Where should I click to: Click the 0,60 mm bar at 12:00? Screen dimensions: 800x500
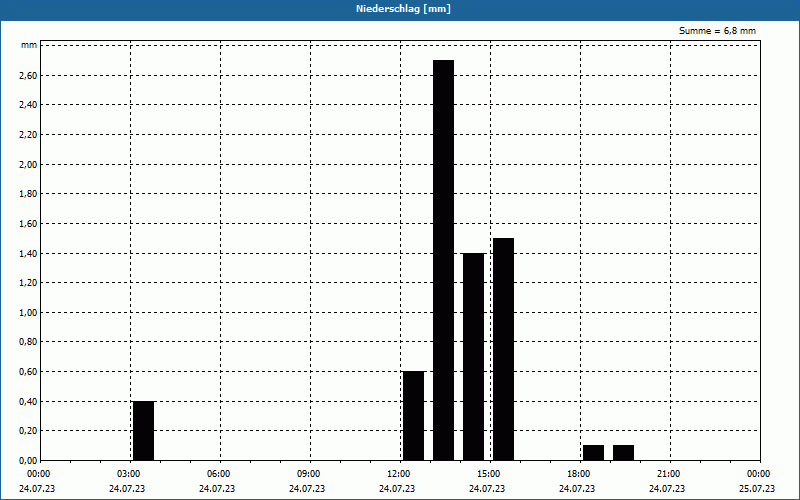413,416
